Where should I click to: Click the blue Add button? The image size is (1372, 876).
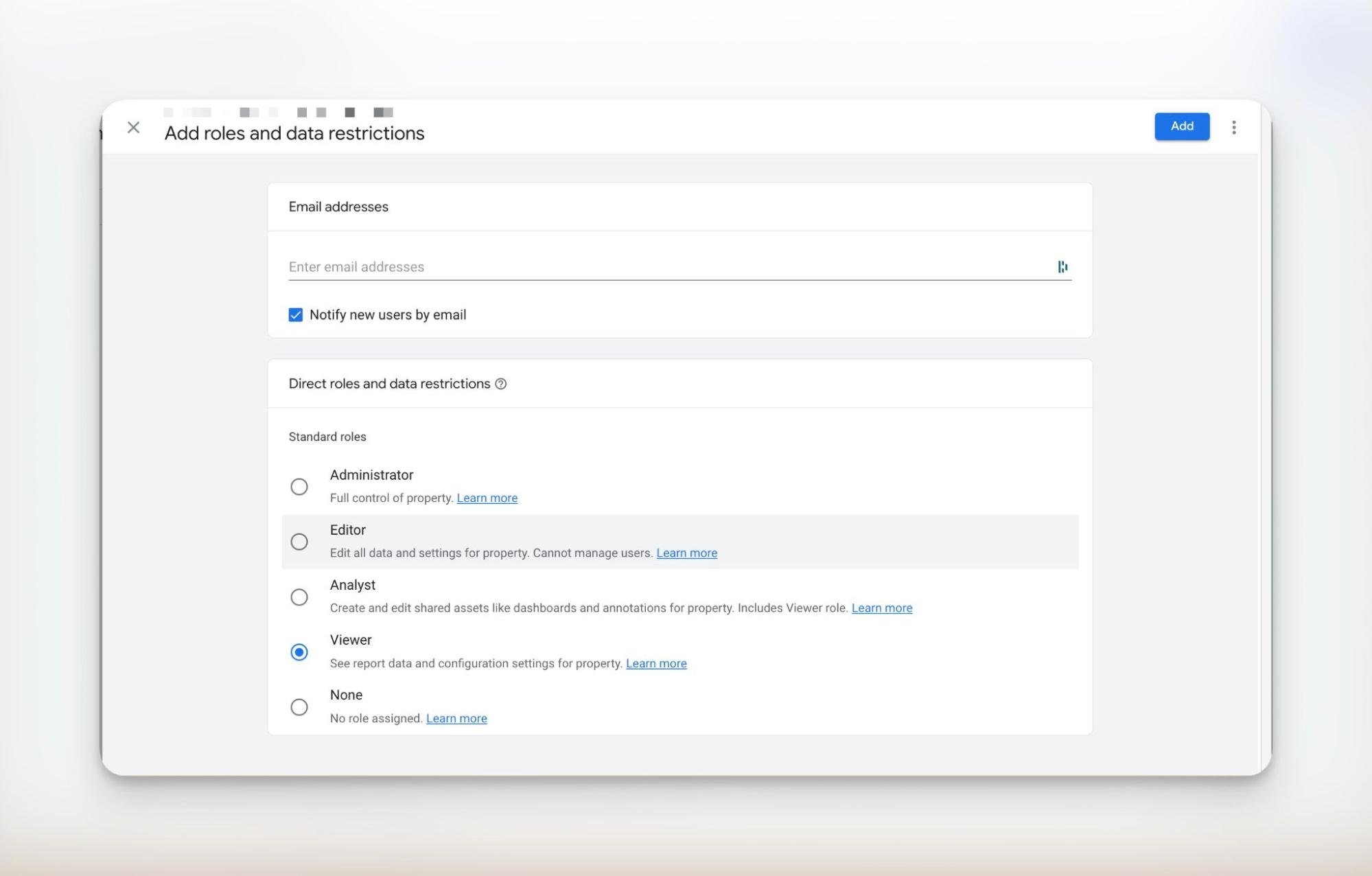pyautogui.click(x=1181, y=126)
